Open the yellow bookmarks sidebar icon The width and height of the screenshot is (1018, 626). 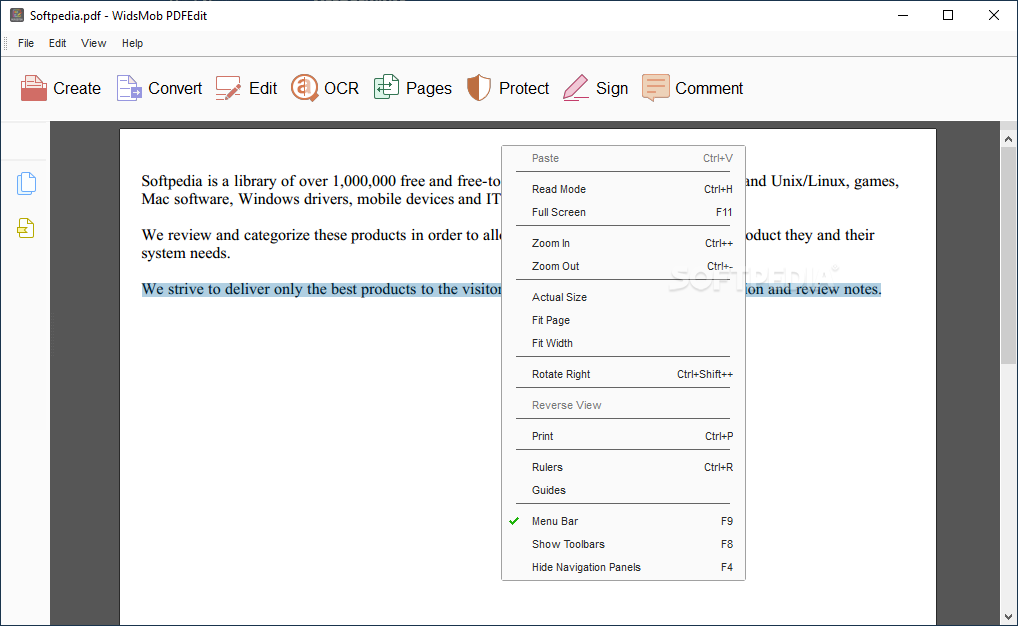(x=26, y=228)
